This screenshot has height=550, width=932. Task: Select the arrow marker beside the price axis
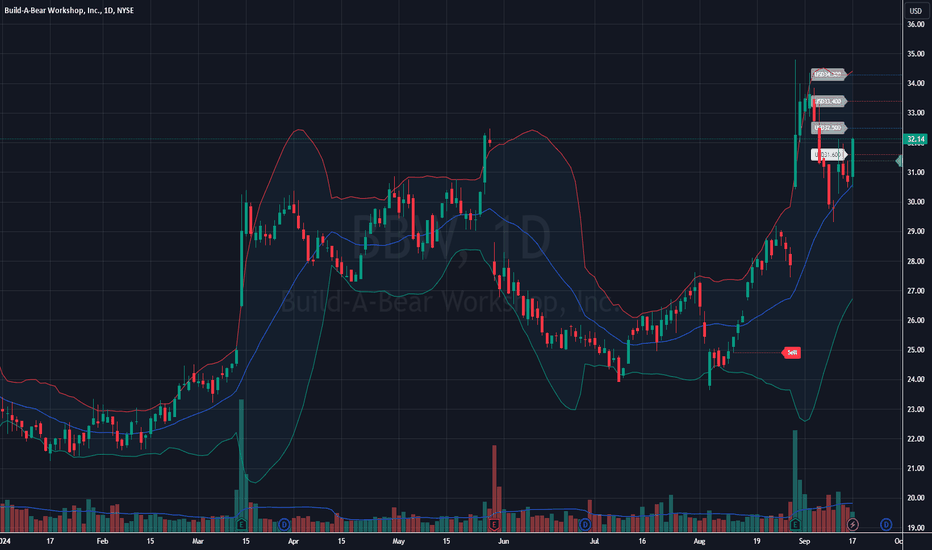(x=899, y=161)
